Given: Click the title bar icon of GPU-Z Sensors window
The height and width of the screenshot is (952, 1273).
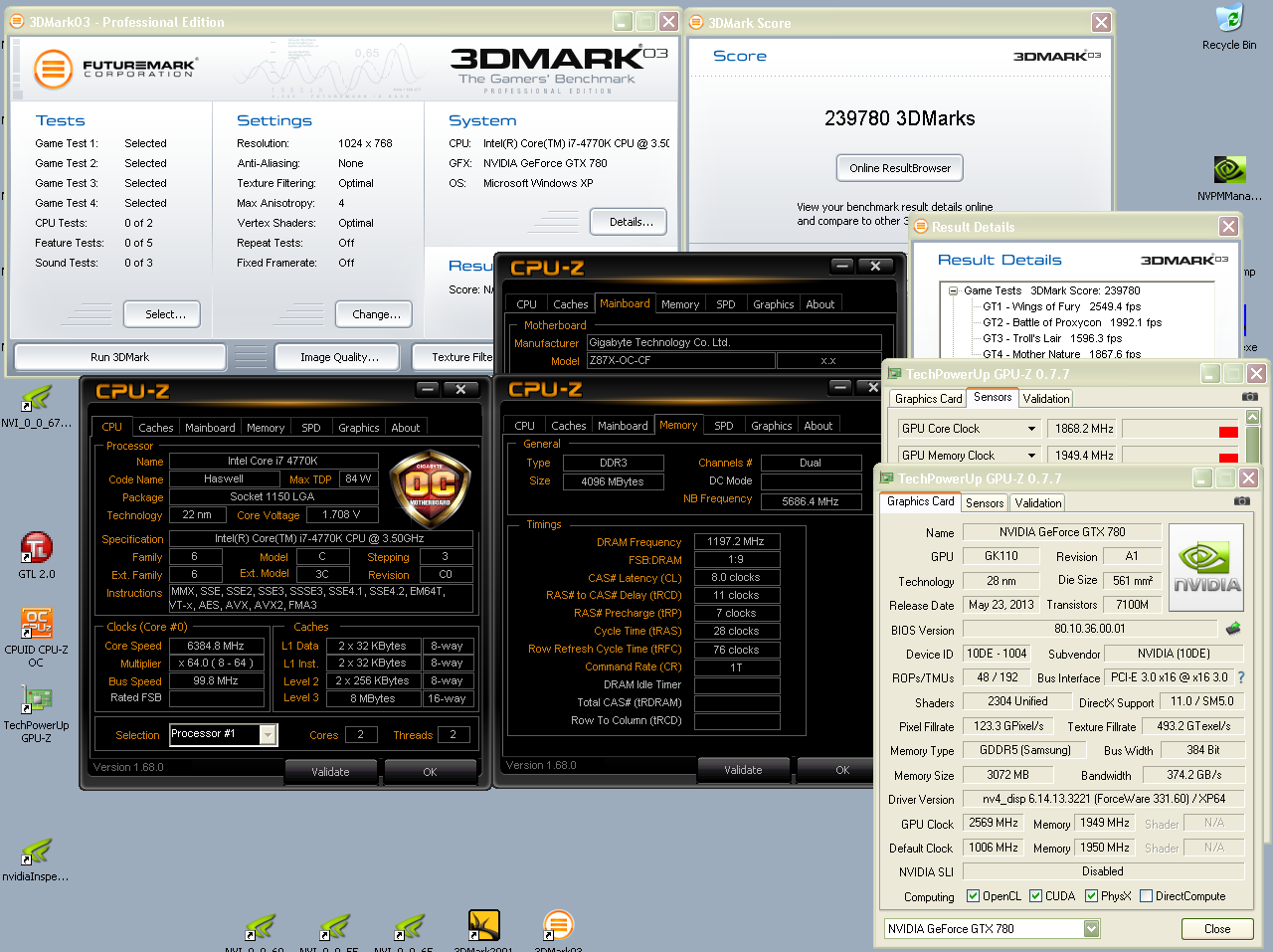Looking at the screenshot, I should point(895,374).
